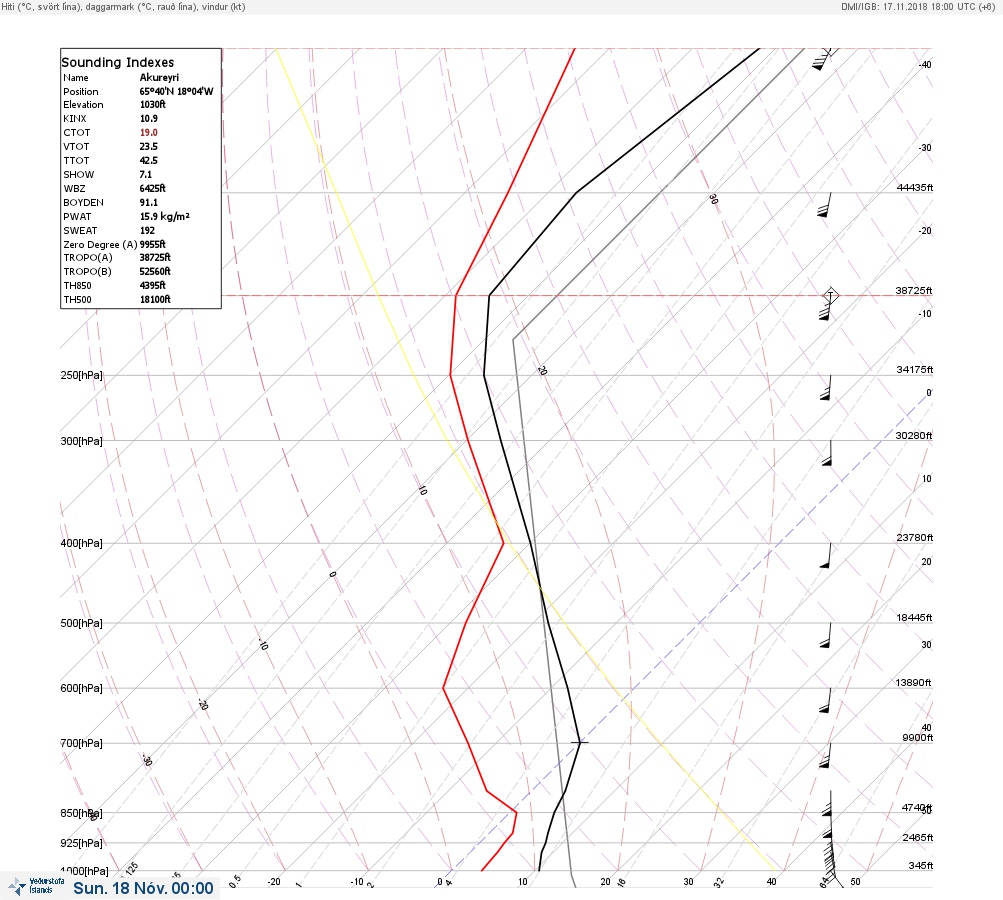Click the Veðurstofa Íslands logo

coord(36,886)
